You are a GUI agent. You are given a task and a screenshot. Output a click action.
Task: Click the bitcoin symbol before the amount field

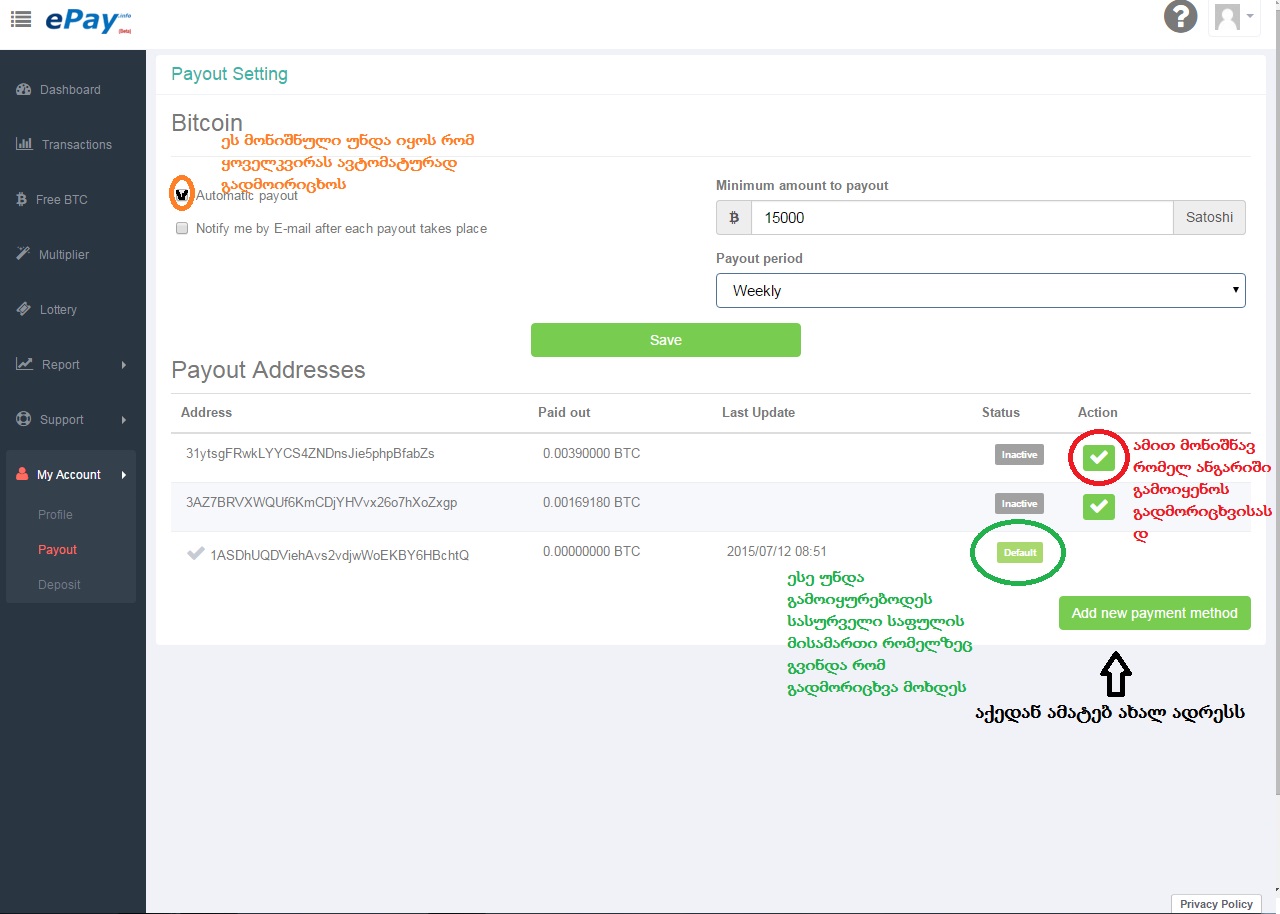[734, 217]
